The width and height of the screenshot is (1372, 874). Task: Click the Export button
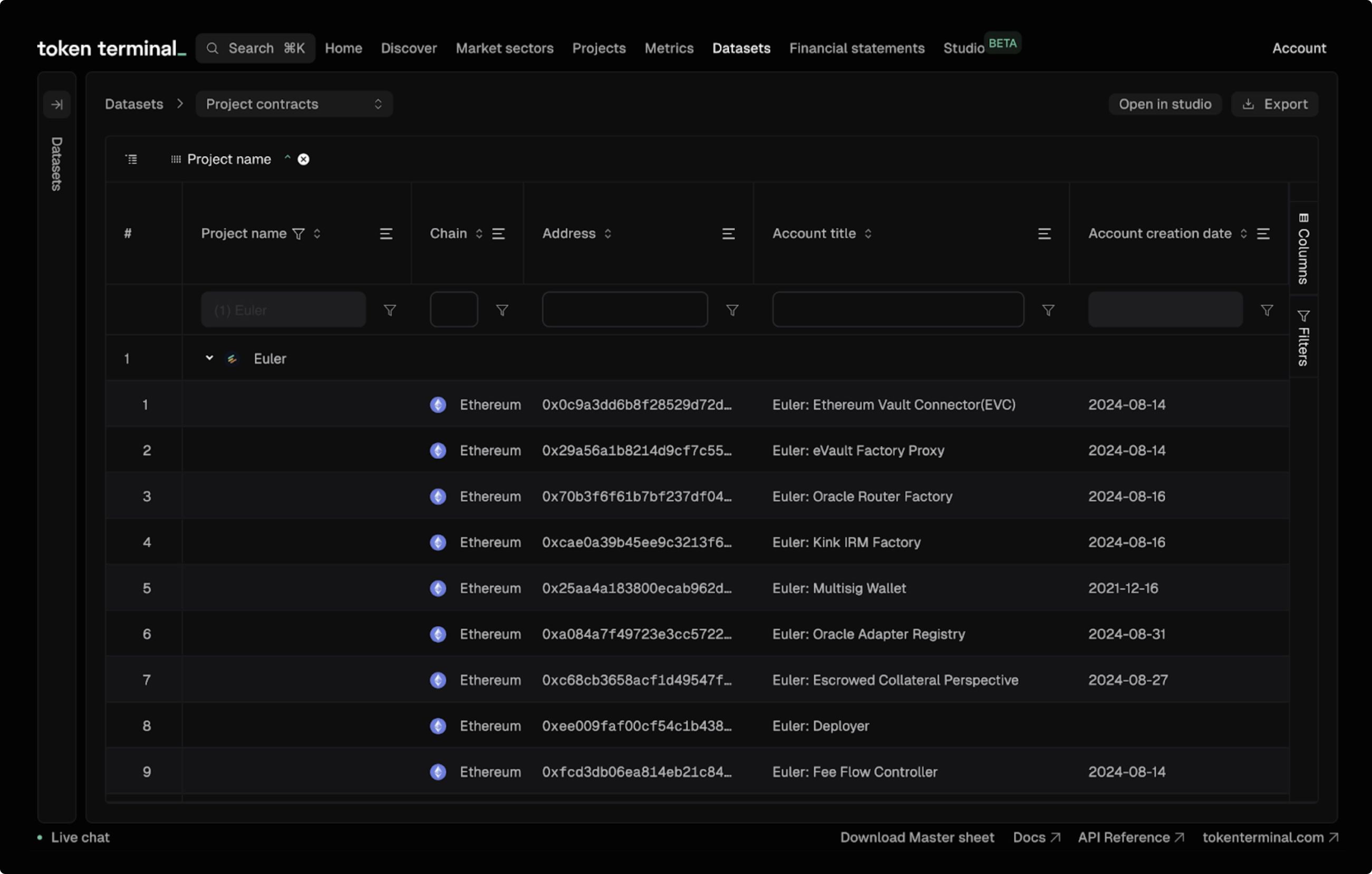click(1274, 104)
